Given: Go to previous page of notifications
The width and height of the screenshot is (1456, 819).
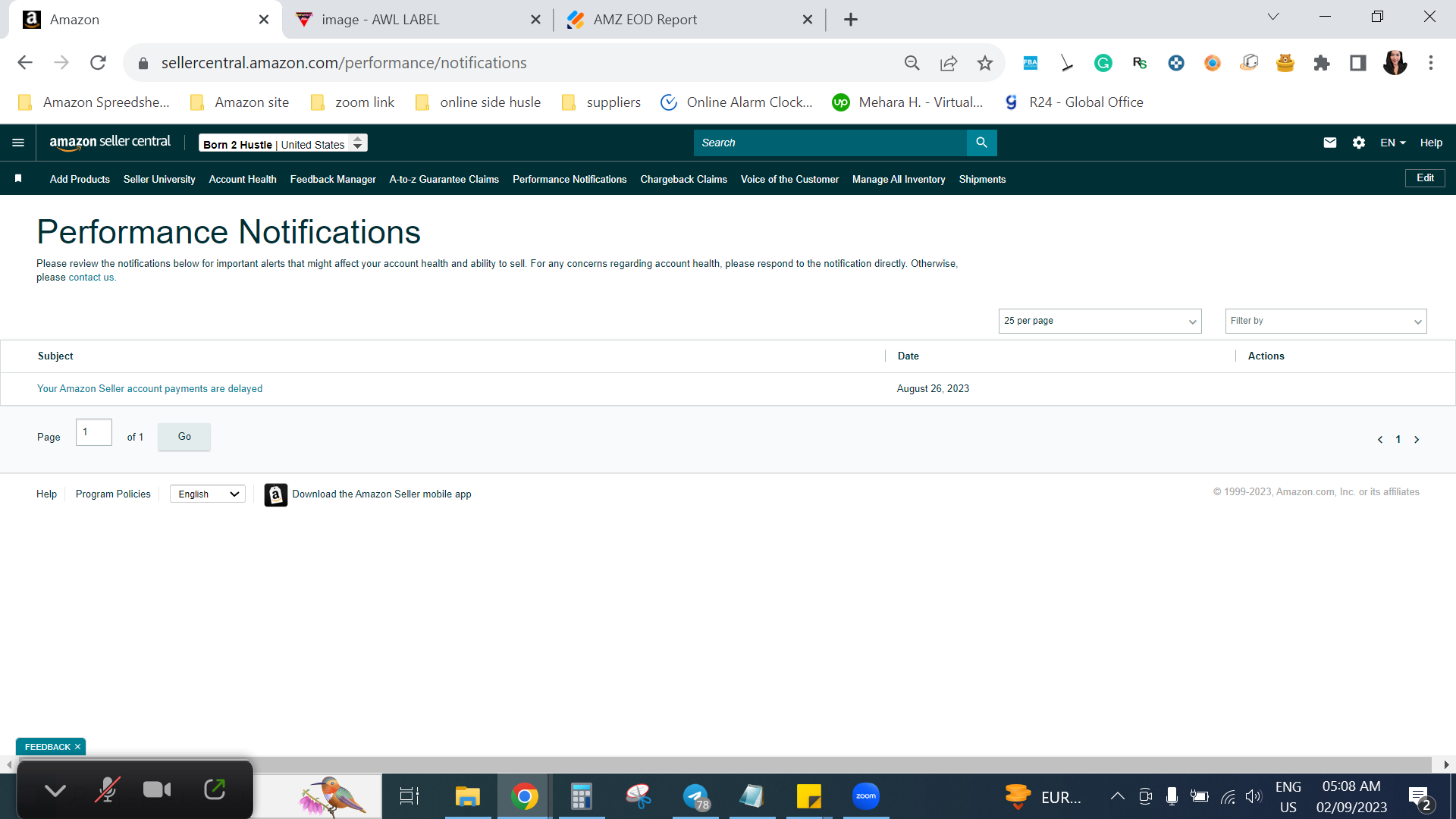Looking at the screenshot, I should pos(1380,440).
